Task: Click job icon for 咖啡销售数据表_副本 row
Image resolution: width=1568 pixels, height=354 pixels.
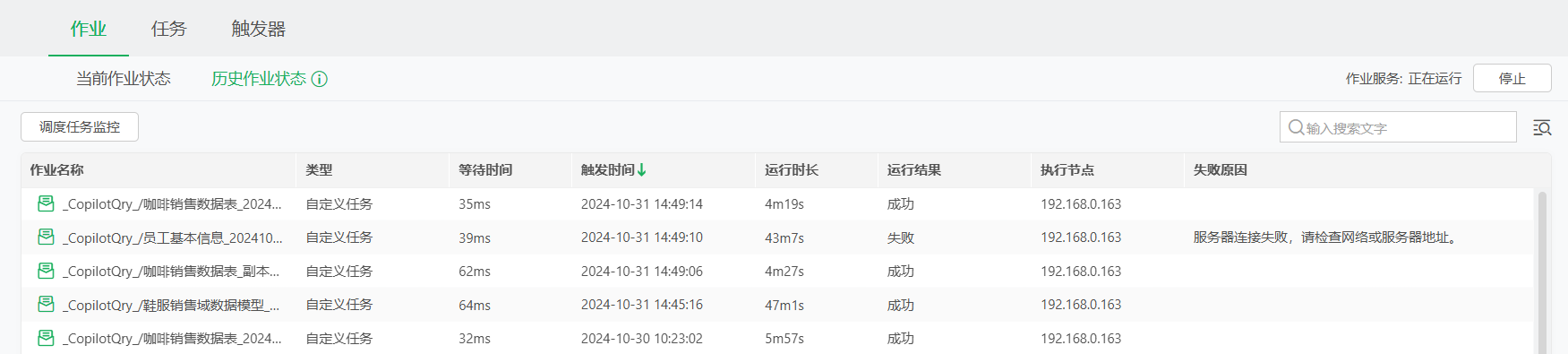Action: coord(46,271)
